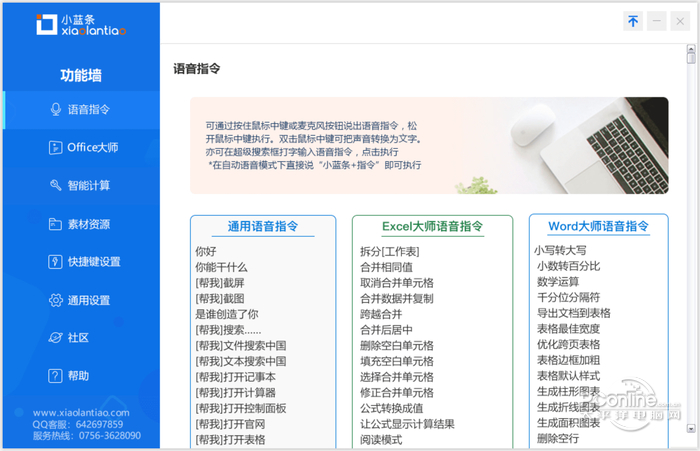
Task: Click 是谁创造了你 command
Action: tap(227, 314)
